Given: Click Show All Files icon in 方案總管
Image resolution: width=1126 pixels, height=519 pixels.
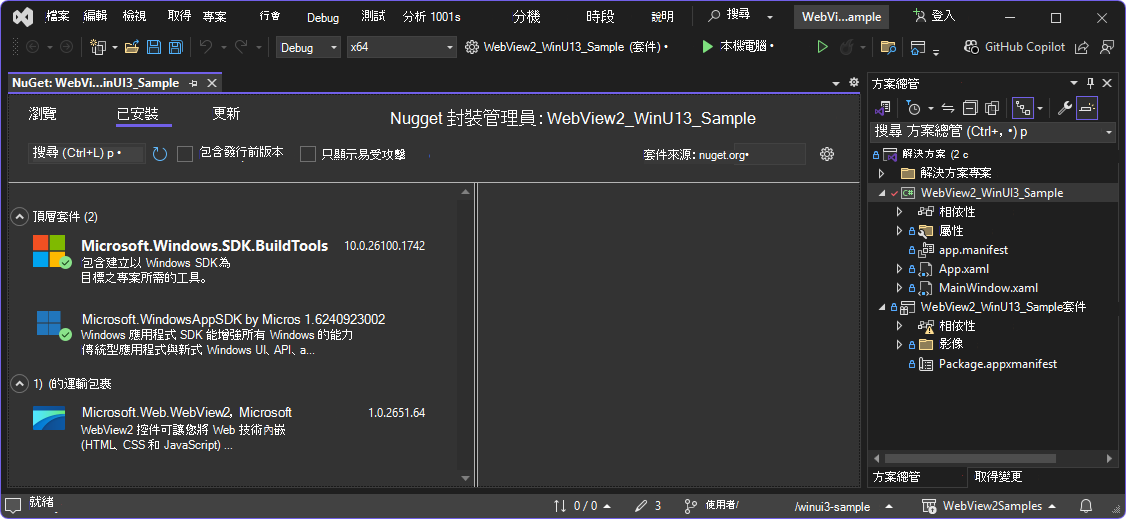Looking at the screenshot, I should click(x=992, y=108).
